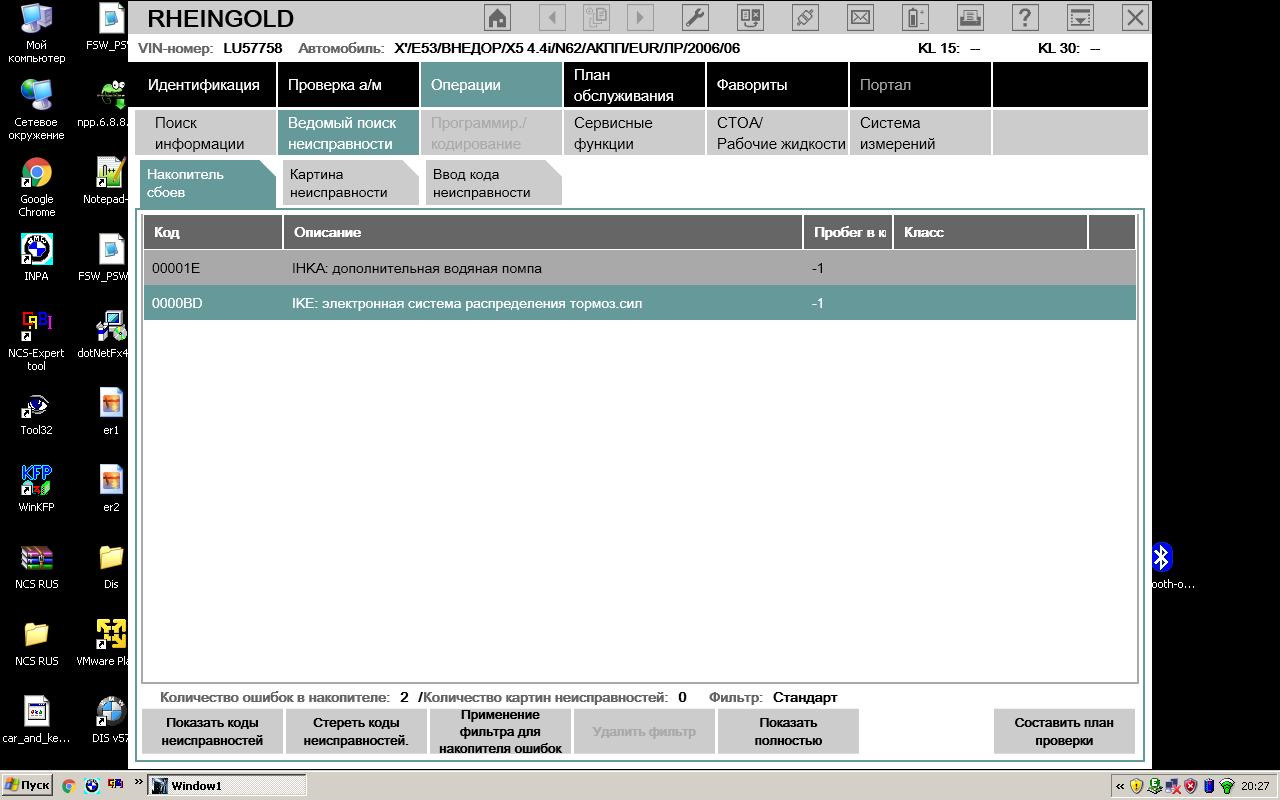Click Показать полностью button
Image resolution: width=1280 pixels, height=800 pixels.
coord(788,731)
